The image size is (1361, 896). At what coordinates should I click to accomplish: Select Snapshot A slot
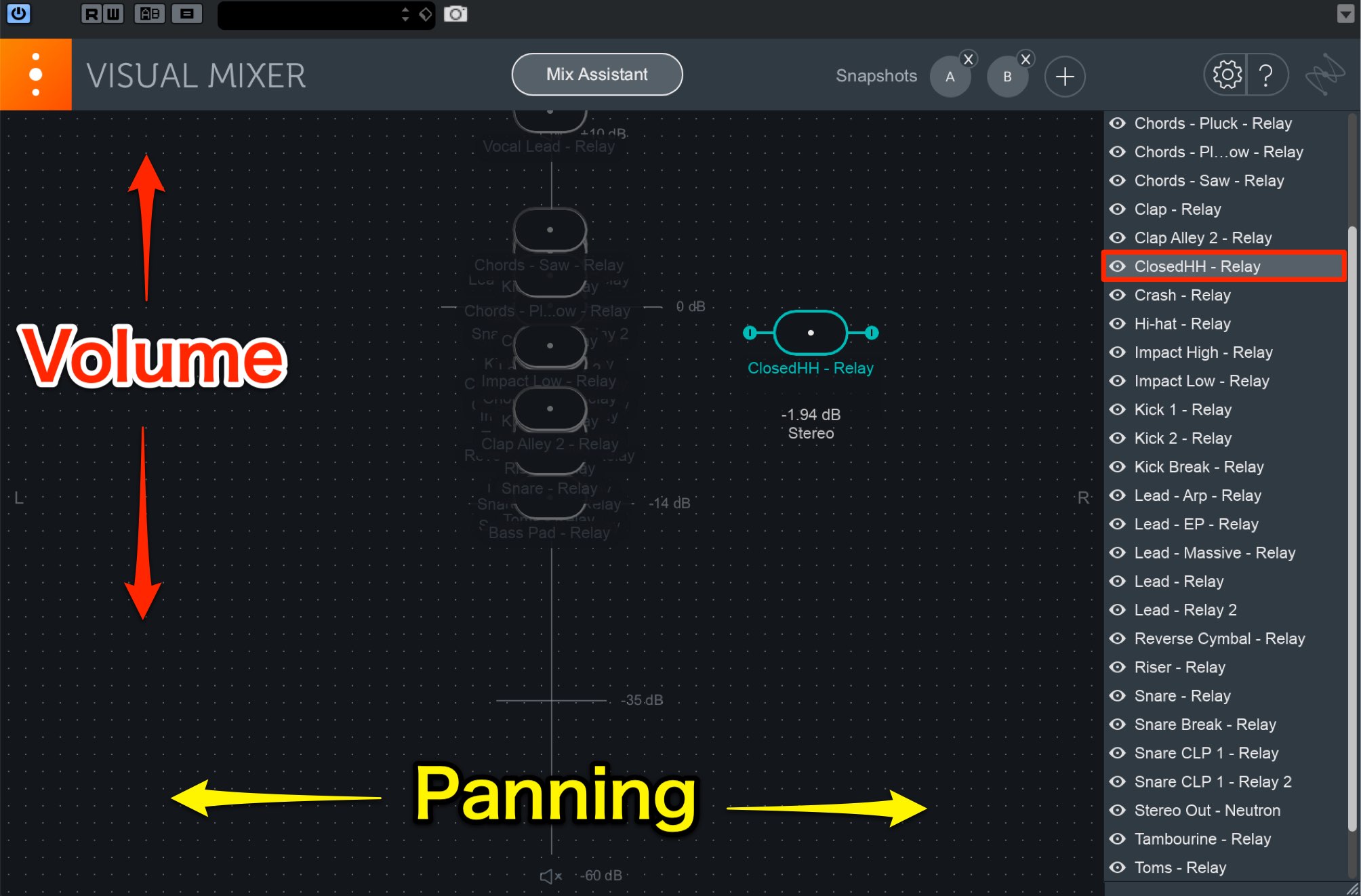(x=950, y=76)
